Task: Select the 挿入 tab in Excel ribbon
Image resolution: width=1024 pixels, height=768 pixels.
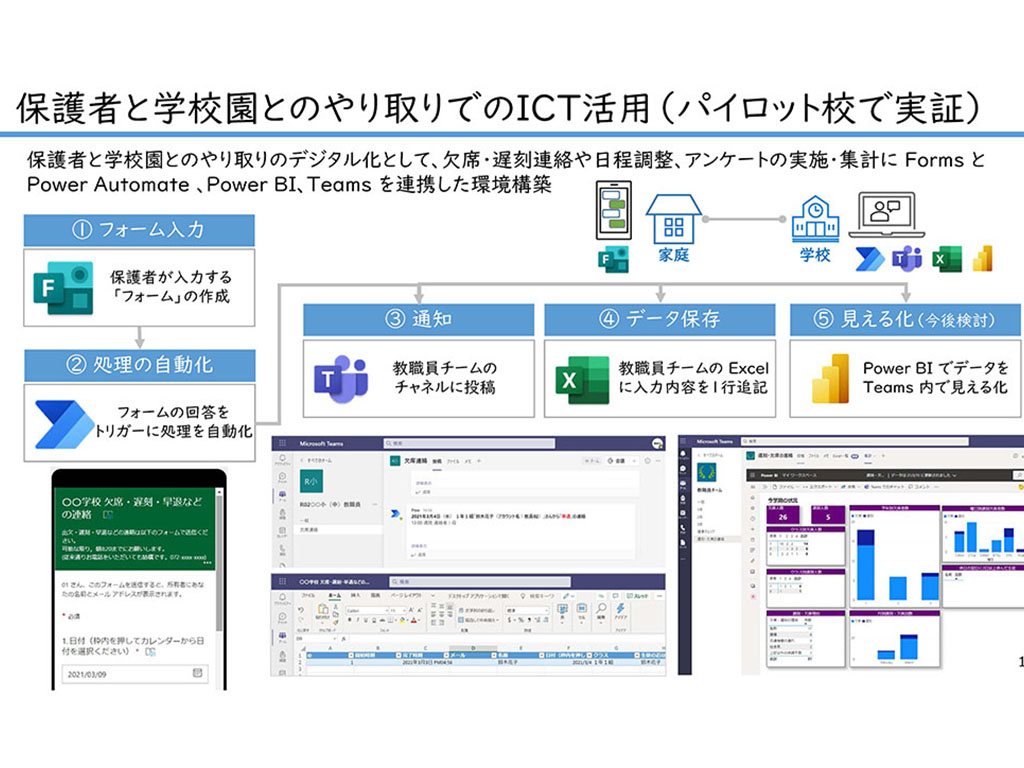Action: (355, 596)
